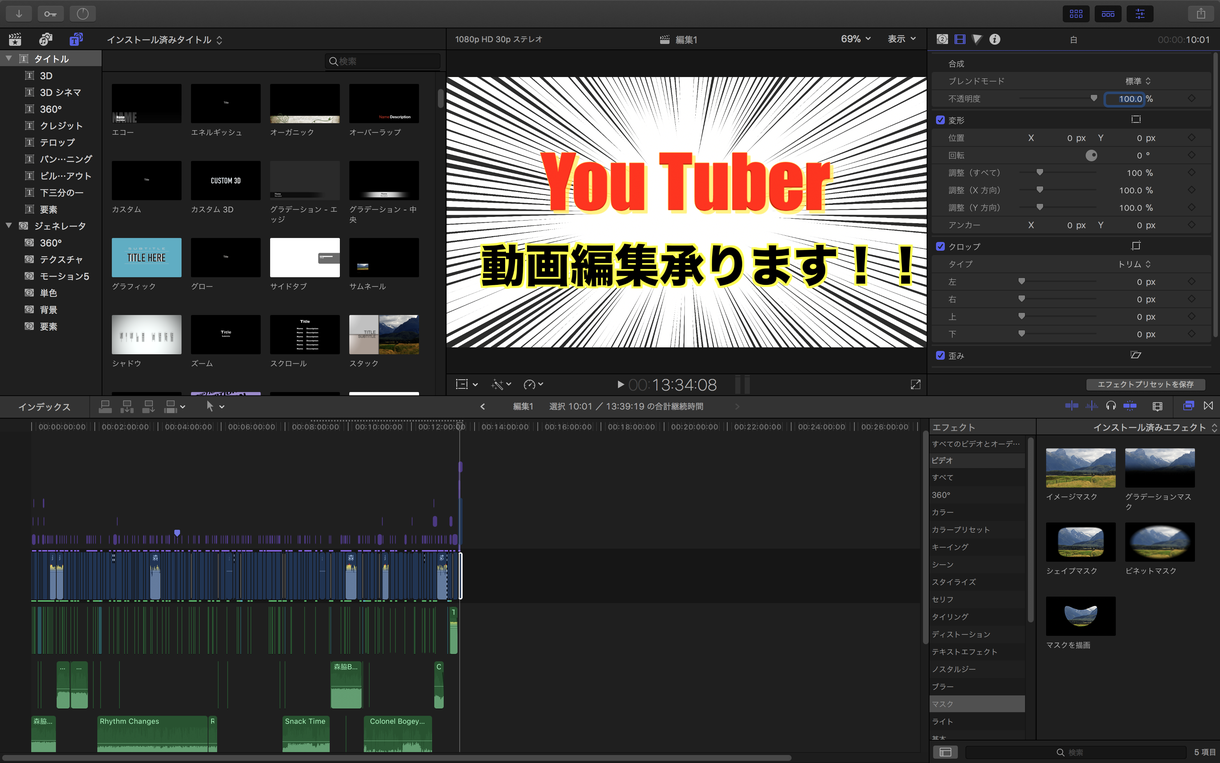Toggle the effects browser icon
Image resolution: width=1220 pixels, height=763 pixels.
click(x=1189, y=406)
